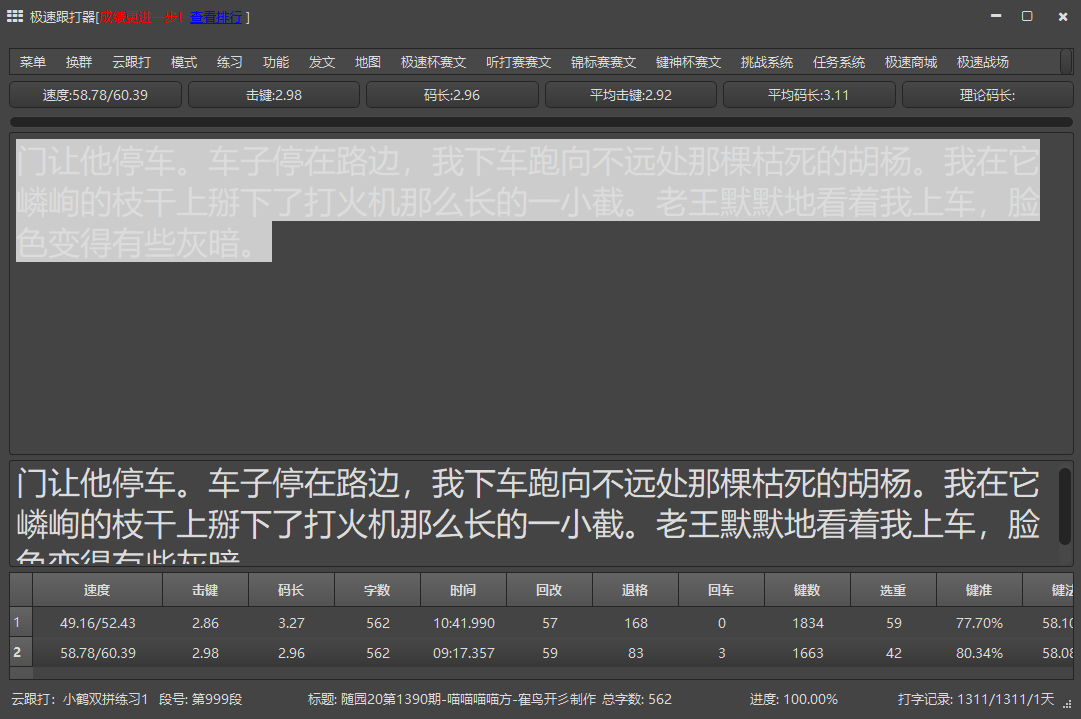Viewport: 1081px width, 719px height.
Task: Open the 模式 menu
Action: pyautogui.click(x=184, y=62)
